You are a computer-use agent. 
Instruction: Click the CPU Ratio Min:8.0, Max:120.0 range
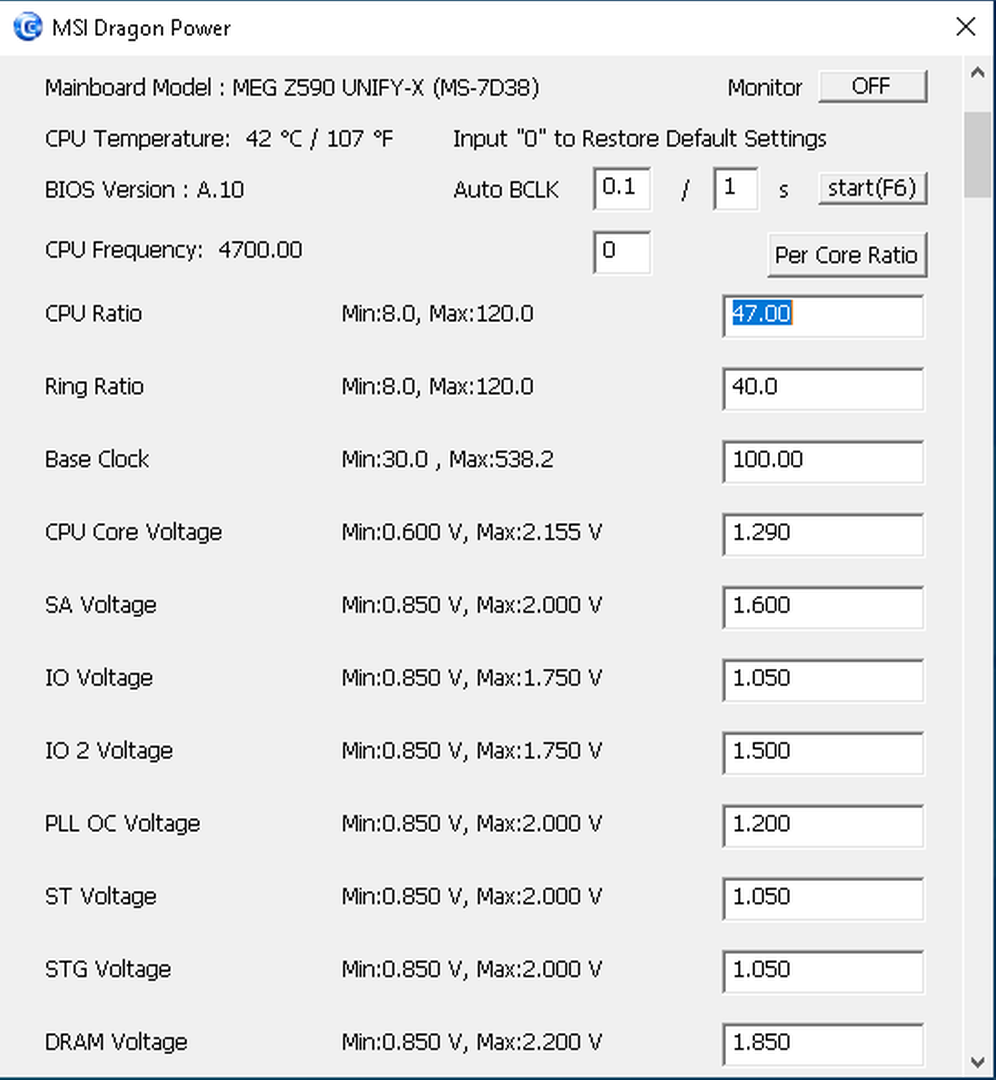click(x=437, y=313)
